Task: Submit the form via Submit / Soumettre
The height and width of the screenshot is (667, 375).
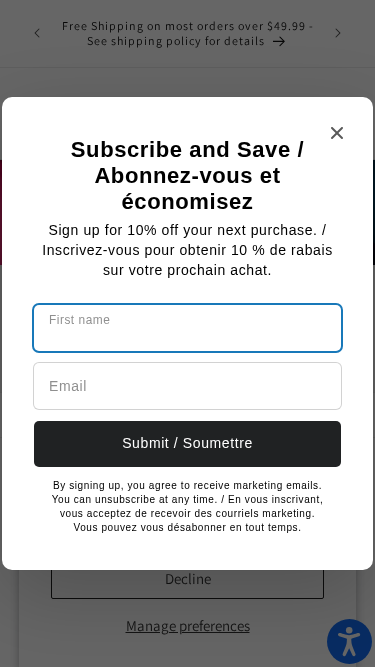Action: pyautogui.click(x=188, y=444)
